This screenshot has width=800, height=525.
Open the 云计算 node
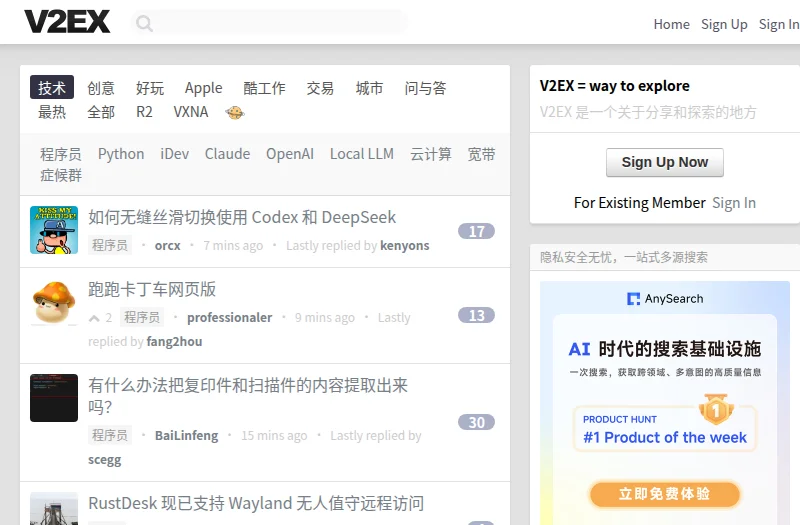pos(431,154)
